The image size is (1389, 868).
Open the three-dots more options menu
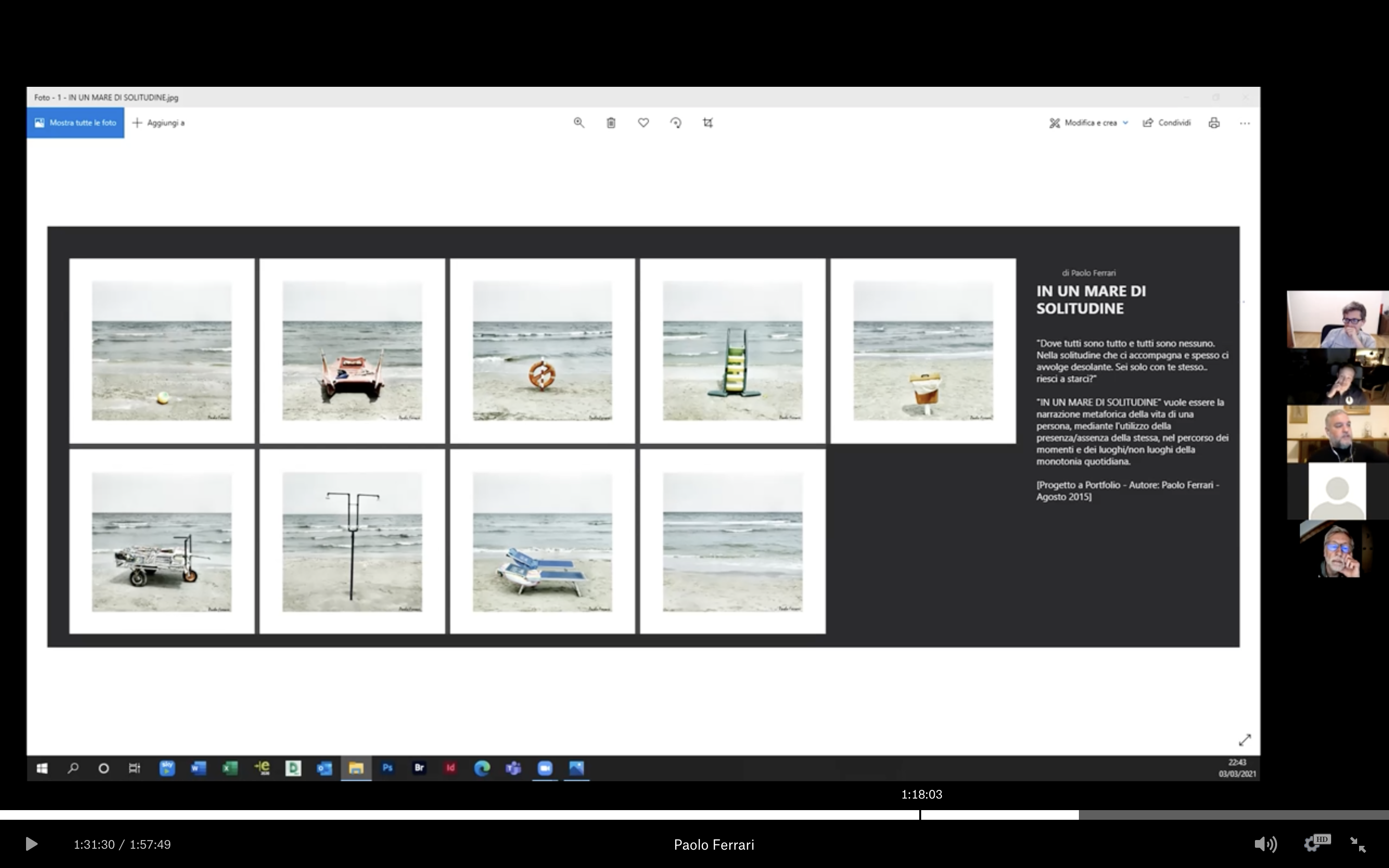pos(1244,123)
